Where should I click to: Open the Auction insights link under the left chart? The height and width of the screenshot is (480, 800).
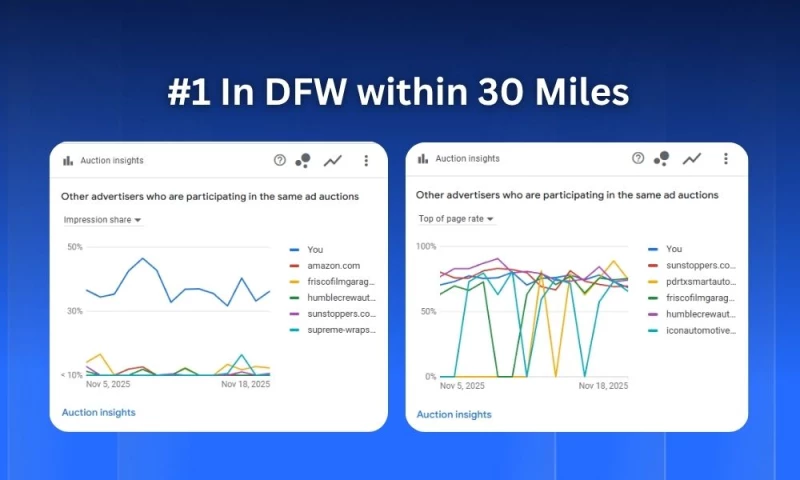pos(98,412)
